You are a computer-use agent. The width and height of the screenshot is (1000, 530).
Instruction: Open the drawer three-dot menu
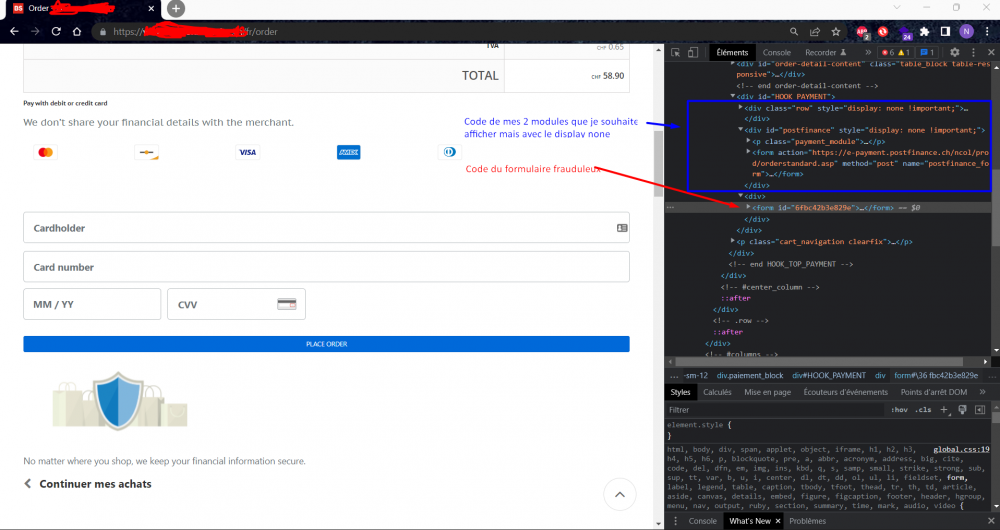[x=675, y=521]
